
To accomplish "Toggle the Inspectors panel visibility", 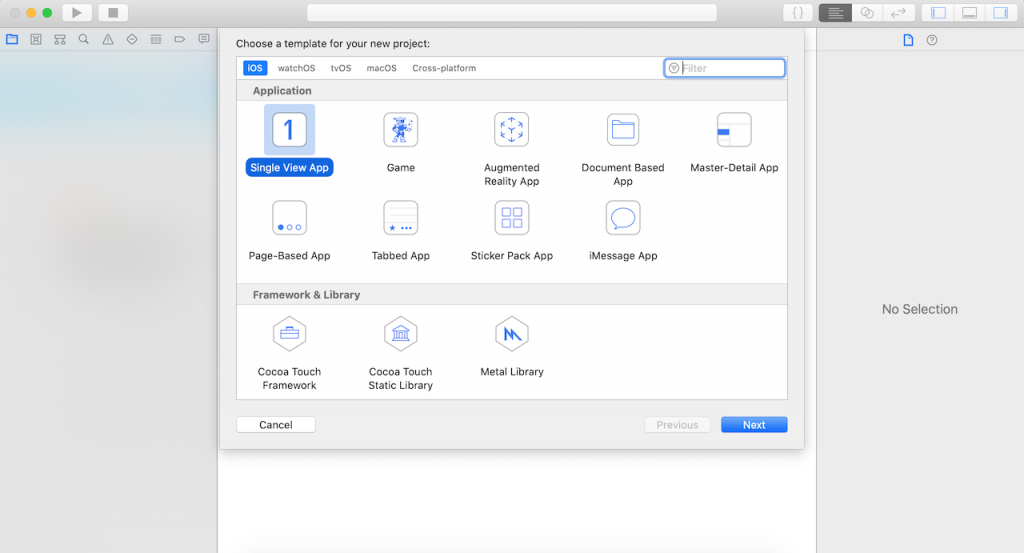I will 1001,12.
